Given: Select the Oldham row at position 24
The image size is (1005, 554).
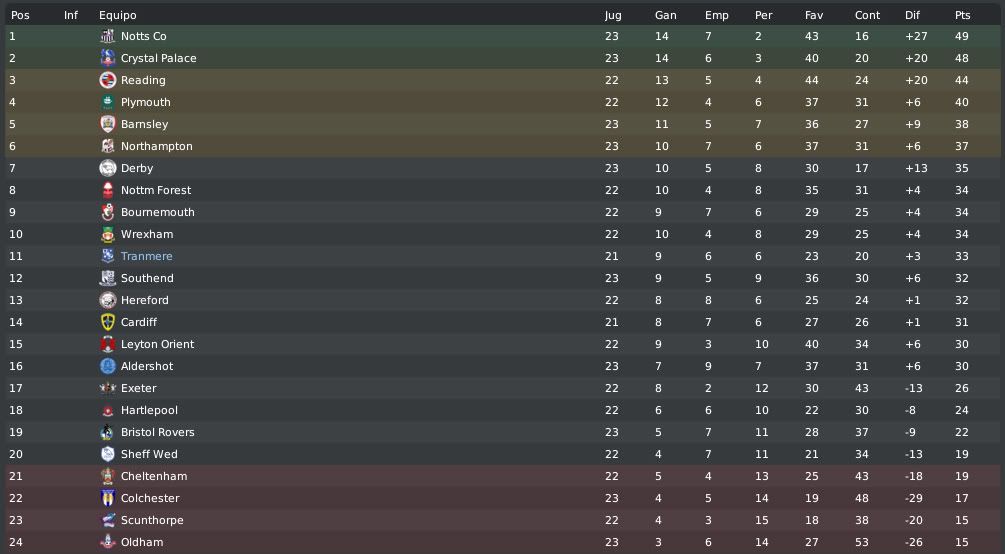Looking at the screenshot, I should [502, 542].
